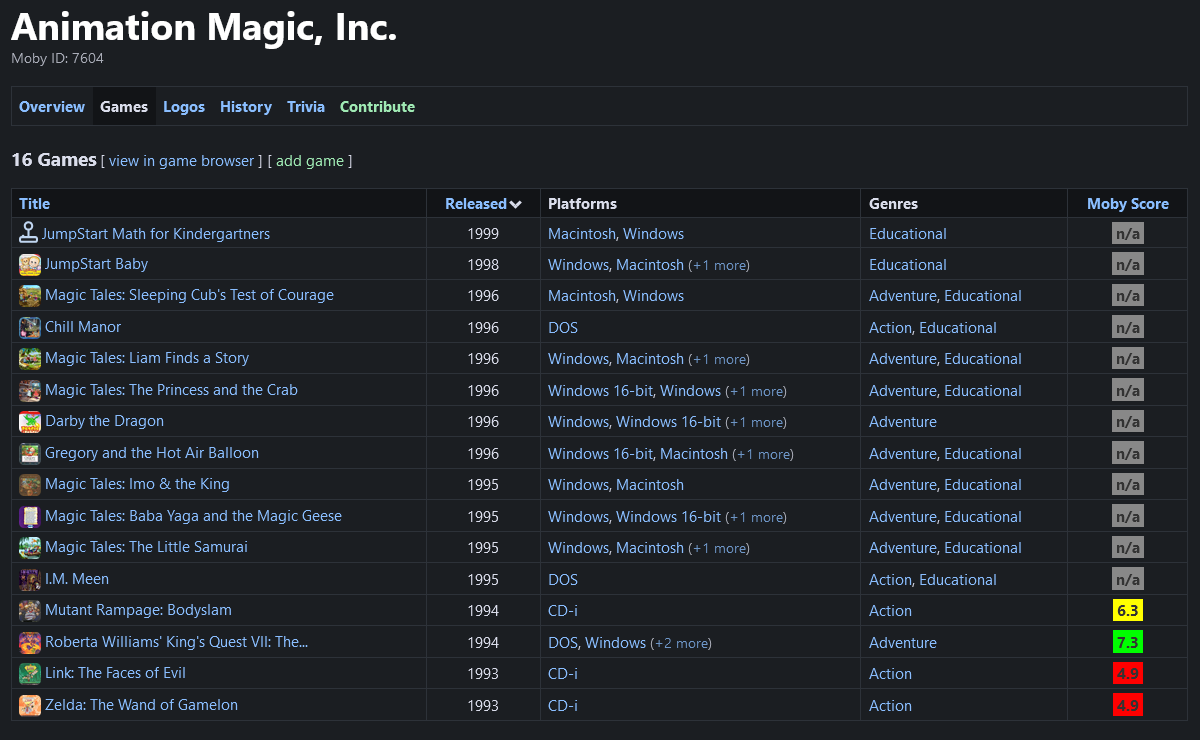This screenshot has height=740, width=1200.
Task: Click the n/a score for JumpStart Baby
Action: pos(1128,264)
